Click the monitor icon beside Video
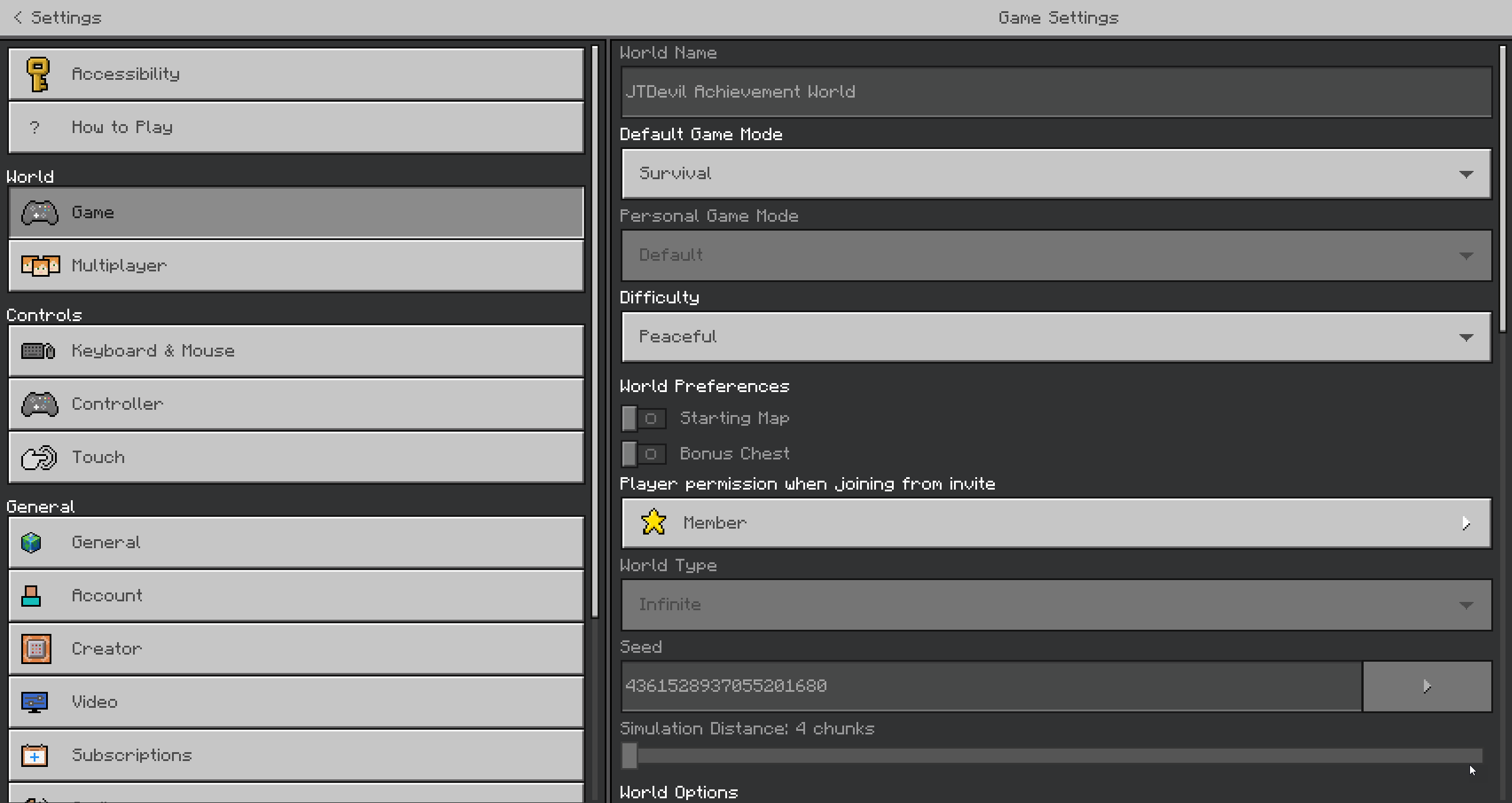The width and height of the screenshot is (1512, 803). [x=34, y=702]
